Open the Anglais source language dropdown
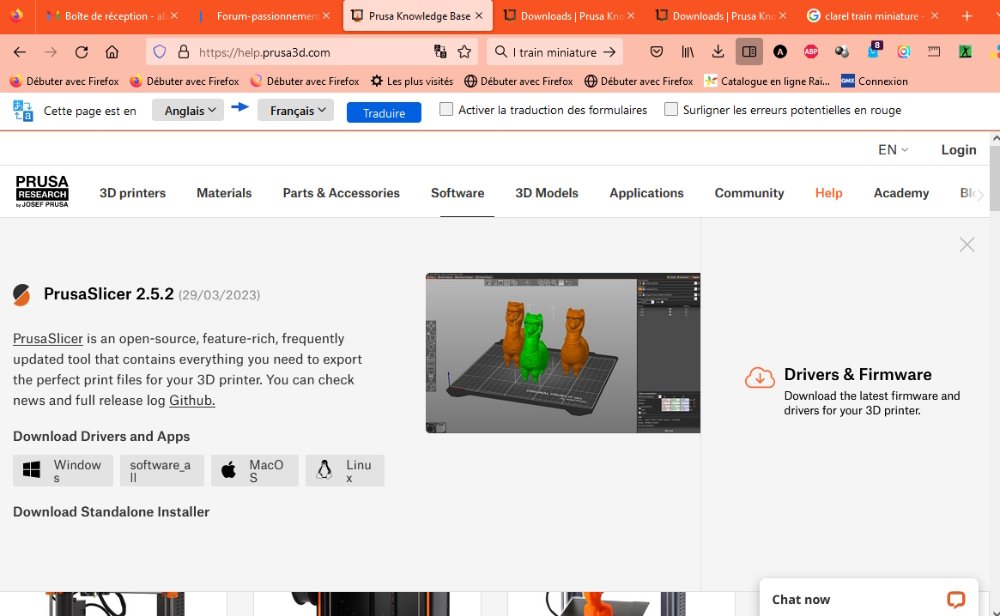1000x616 pixels. click(188, 110)
